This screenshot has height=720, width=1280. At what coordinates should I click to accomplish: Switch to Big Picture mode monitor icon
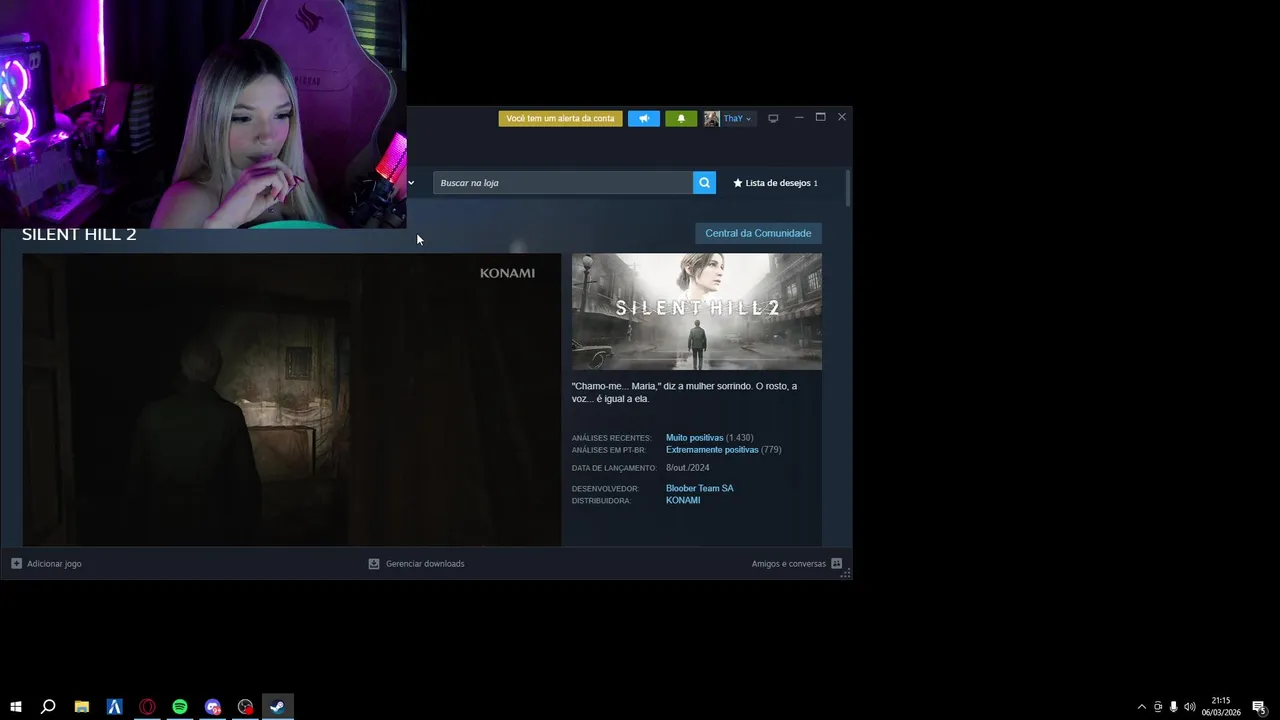(x=773, y=118)
